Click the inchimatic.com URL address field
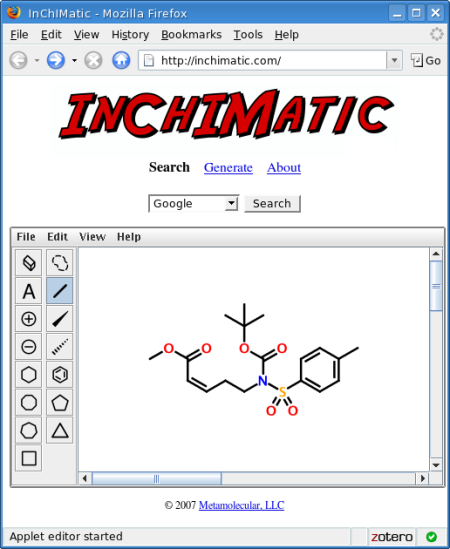Screen dimensions: 450x549 pyautogui.click(x=263, y=61)
